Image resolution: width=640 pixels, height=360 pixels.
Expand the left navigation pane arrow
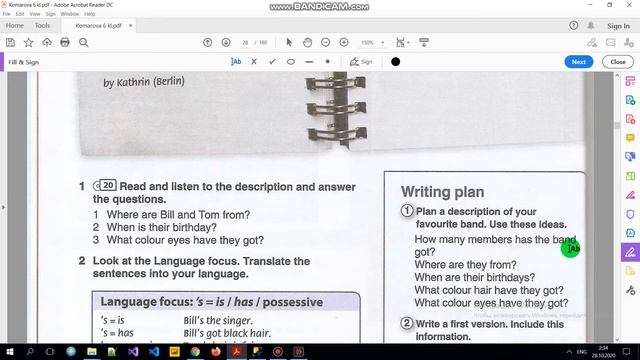(3, 207)
